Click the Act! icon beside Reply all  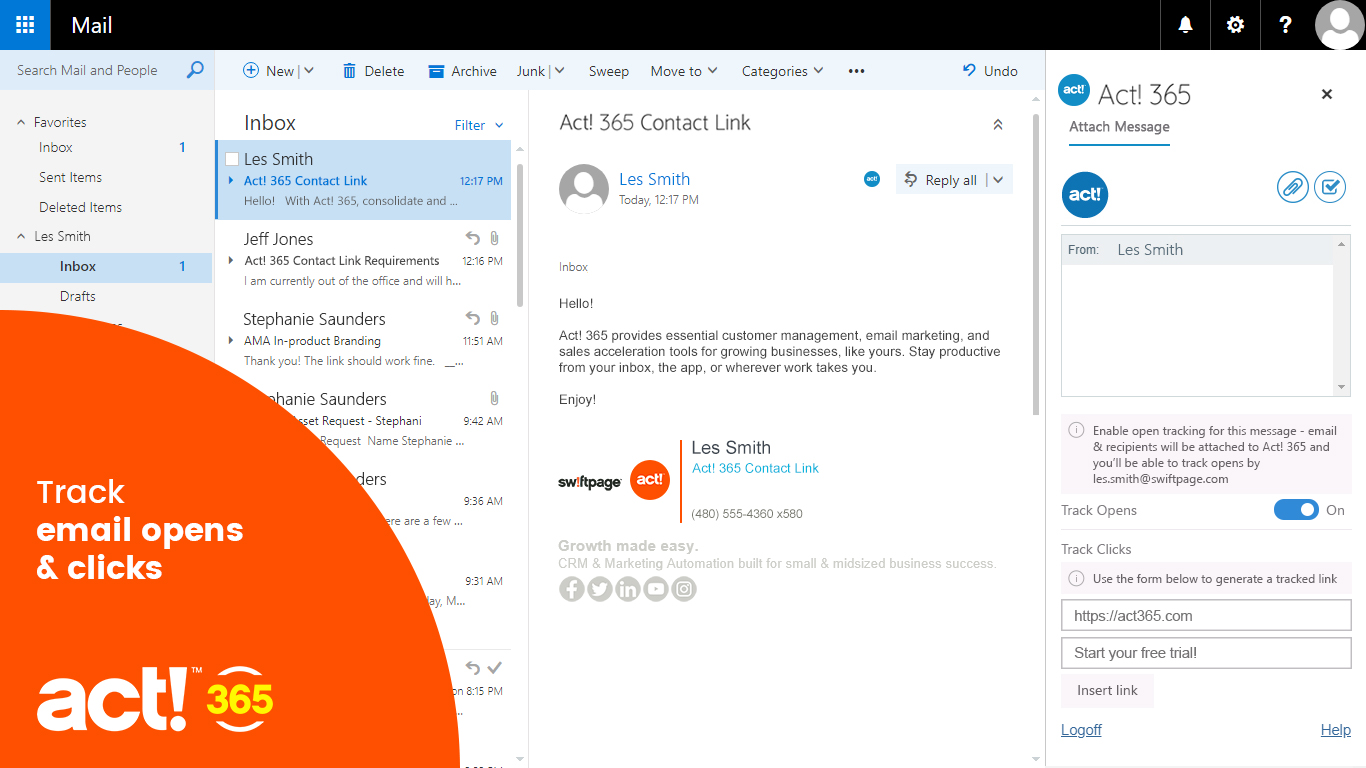(x=872, y=179)
